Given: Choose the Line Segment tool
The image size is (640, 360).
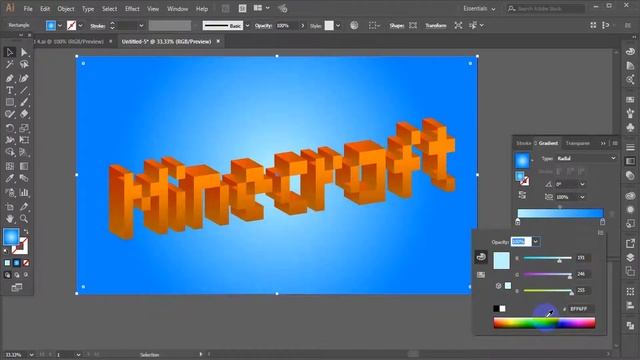Looking at the screenshot, I should (24, 90).
